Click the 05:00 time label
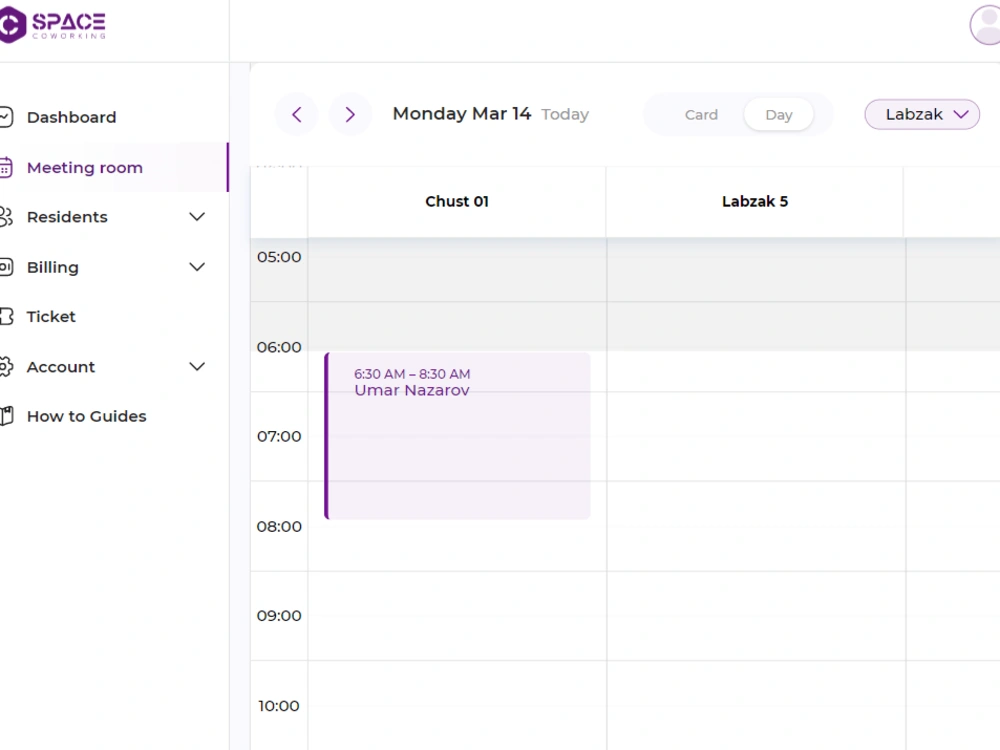The width and height of the screenshot is (1000, 750). tap(279, 257)
